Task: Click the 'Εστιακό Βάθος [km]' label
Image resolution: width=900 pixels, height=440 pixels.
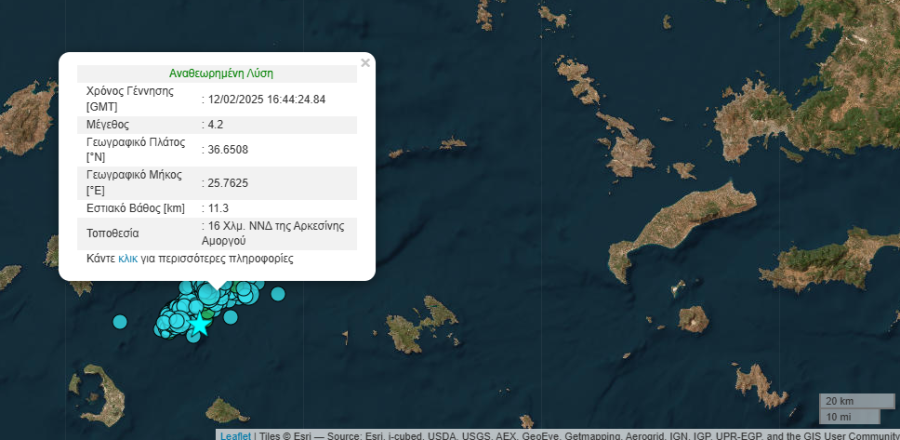Action: pyautogui.click(x=137, y=208)
